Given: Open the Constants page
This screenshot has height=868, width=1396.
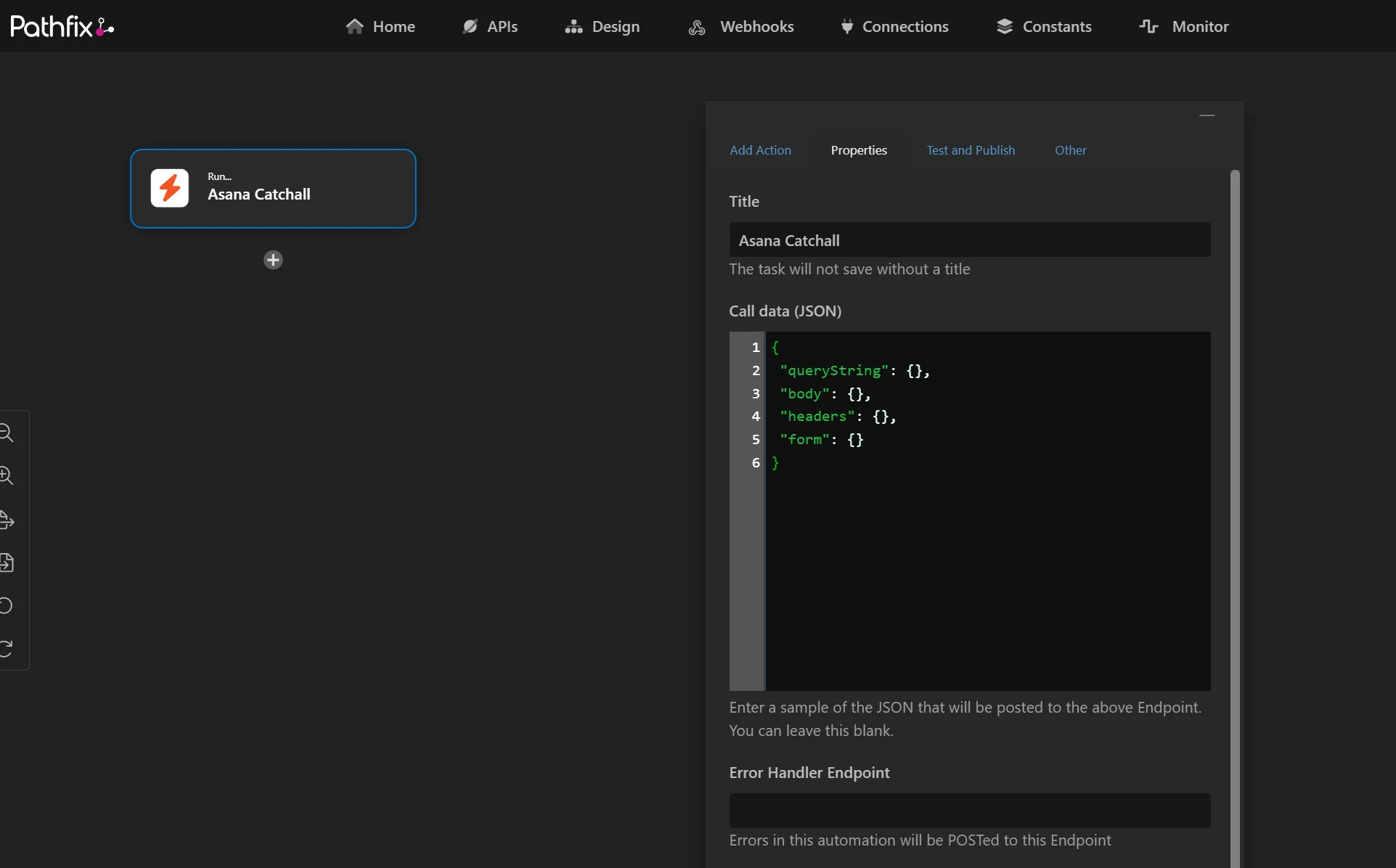Looking at the screenshot, I should pos(1044,27).
